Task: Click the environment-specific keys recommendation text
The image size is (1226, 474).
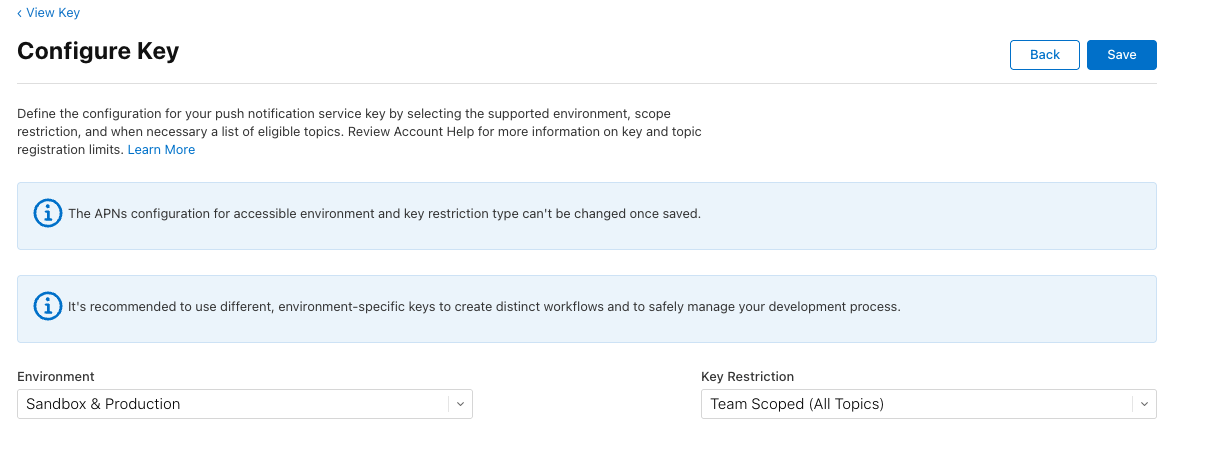Action: [484, 307]
